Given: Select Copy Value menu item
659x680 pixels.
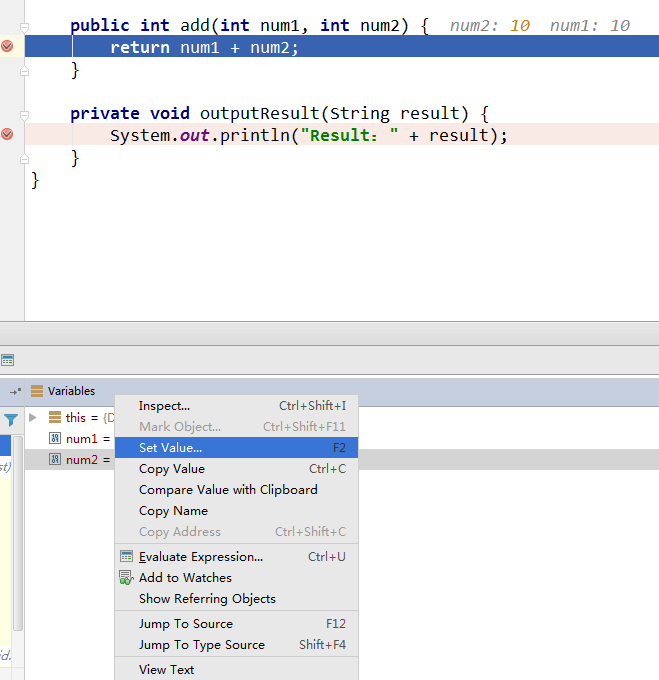Looking at the screenshot, I should [x=236, y=469].
